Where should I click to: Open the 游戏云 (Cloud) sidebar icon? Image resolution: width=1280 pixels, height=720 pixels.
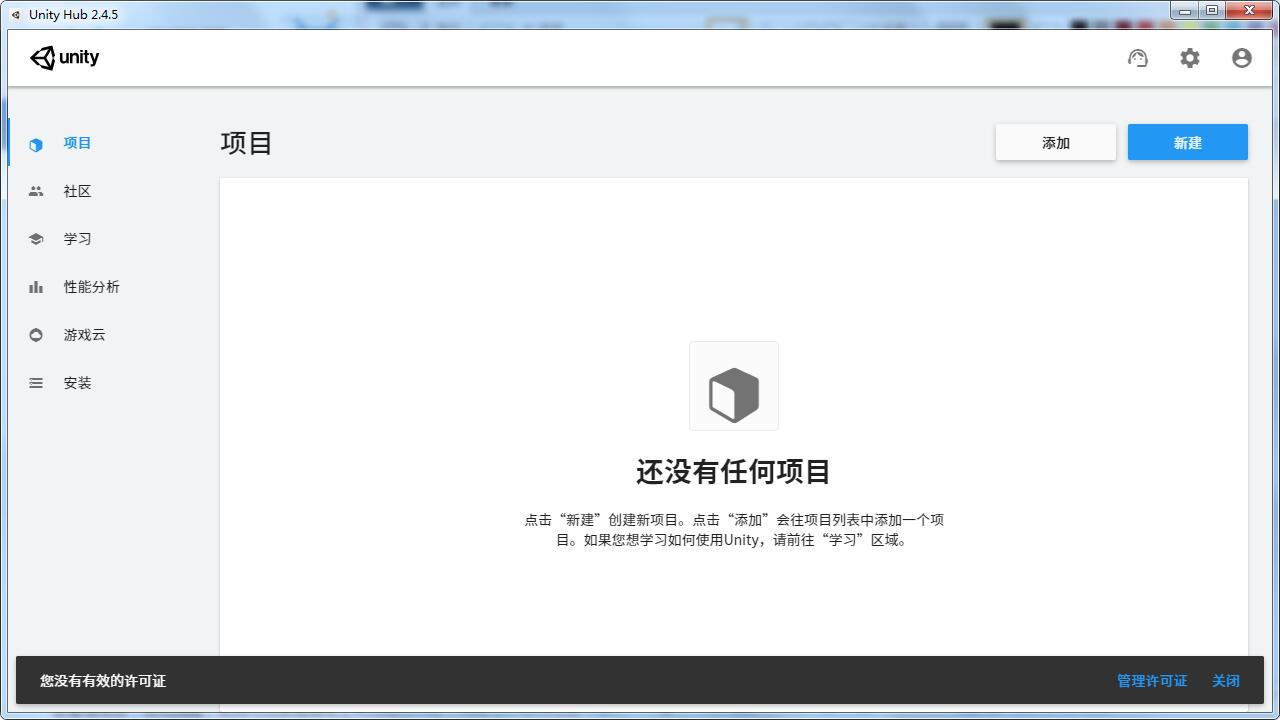coord(36,335)
